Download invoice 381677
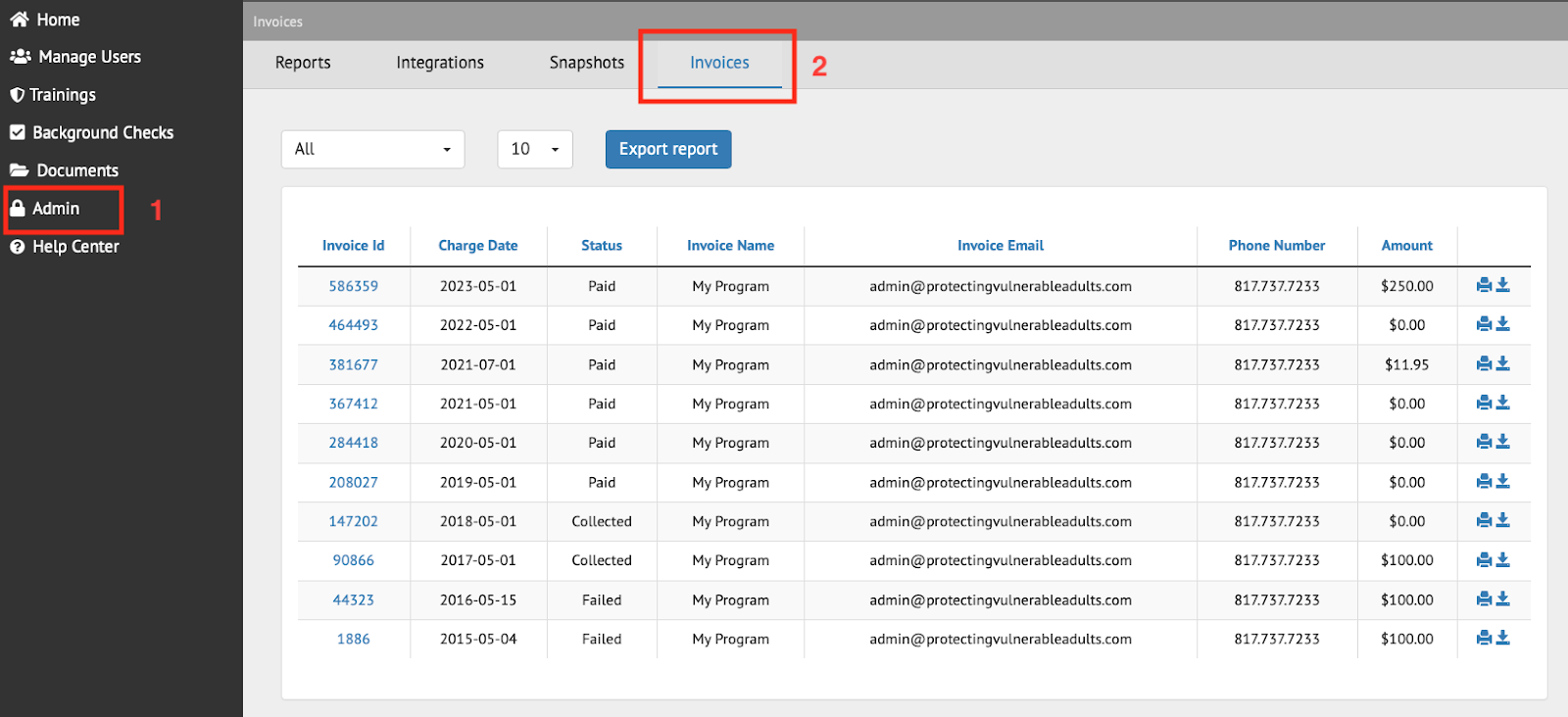Screen dimensions: 1568x717 click(1503, 363)
